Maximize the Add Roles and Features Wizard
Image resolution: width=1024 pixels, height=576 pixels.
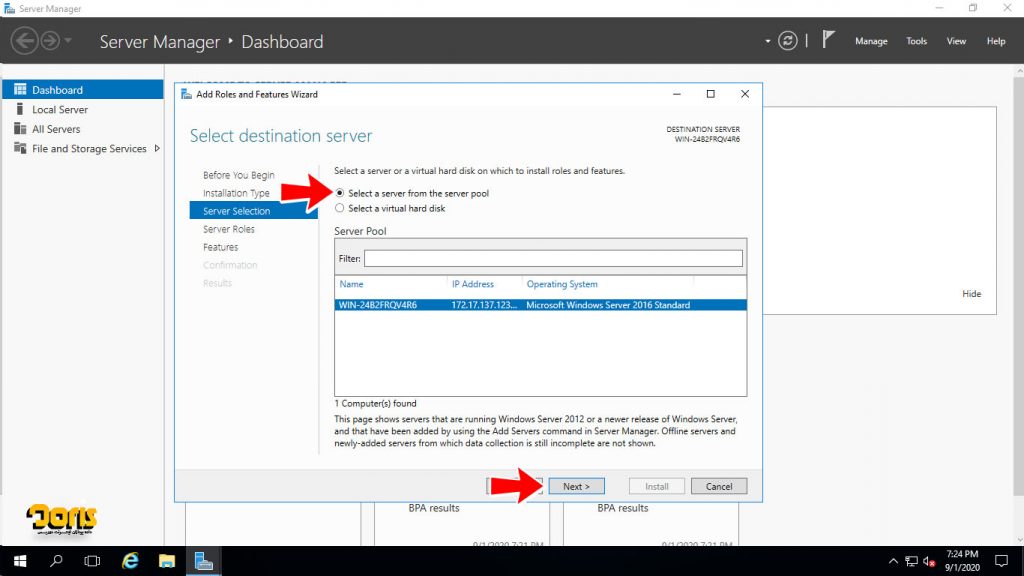point(711,94)
